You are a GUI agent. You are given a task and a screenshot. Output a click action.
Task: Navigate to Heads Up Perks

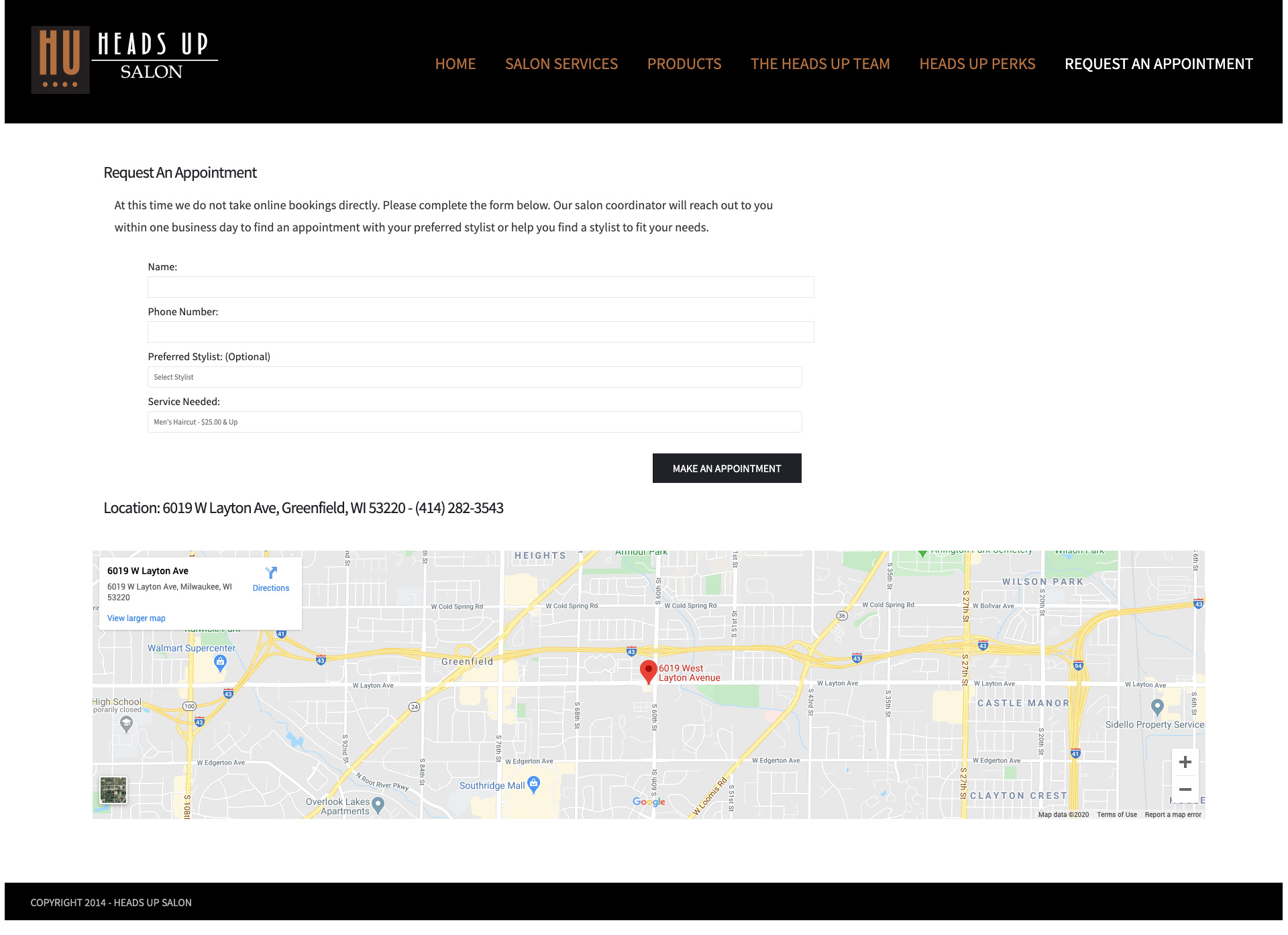coord(977,64)
